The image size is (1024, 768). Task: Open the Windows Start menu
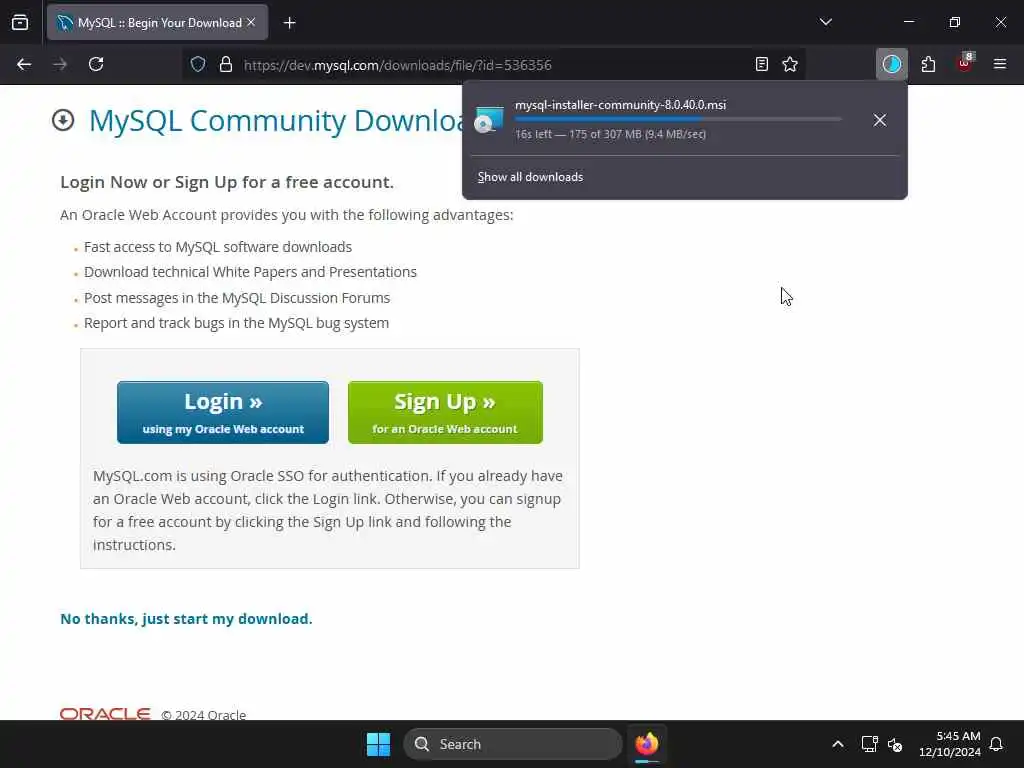(378, 744)
